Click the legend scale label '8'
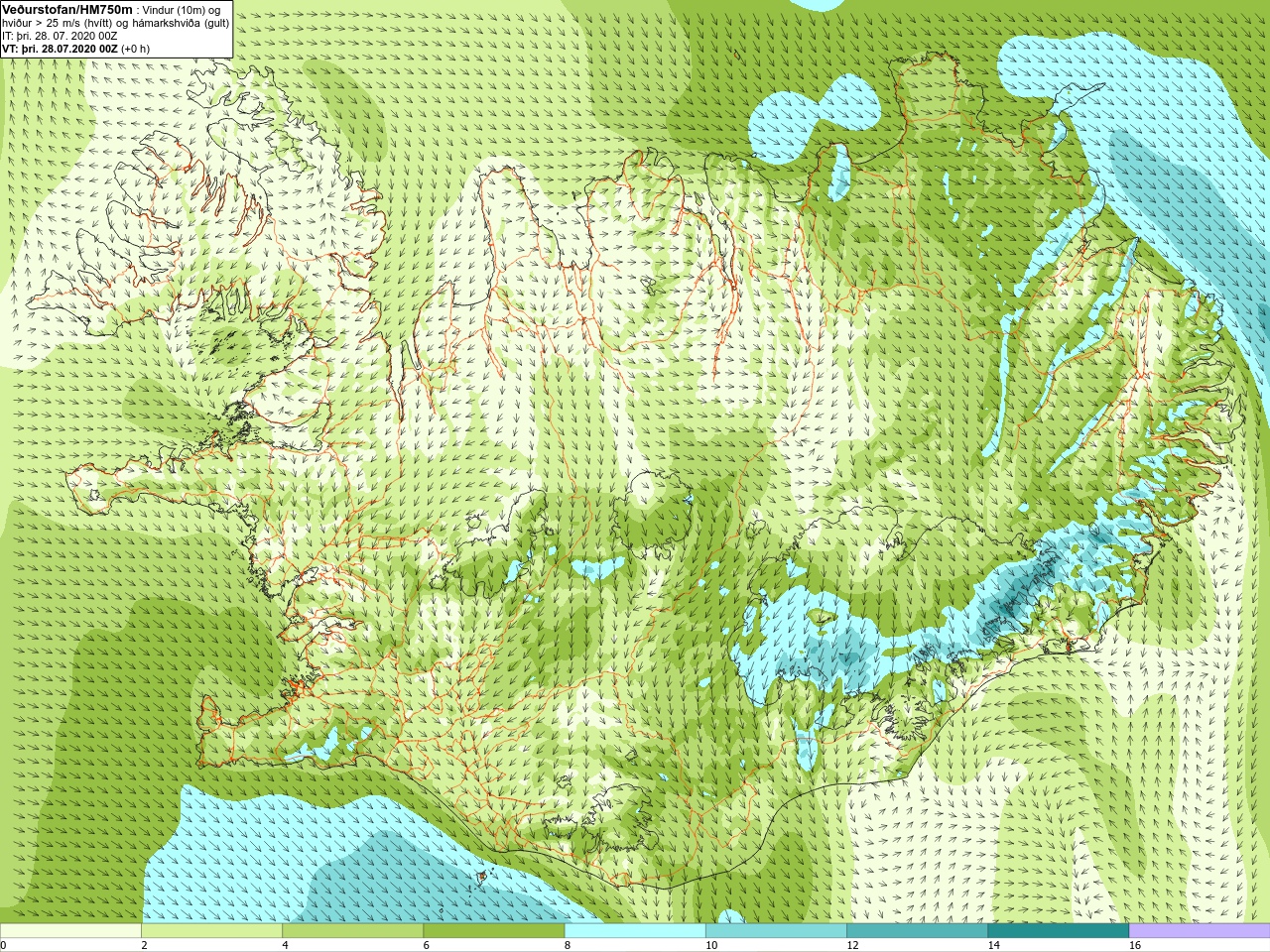The image size is (1270, 952). tap(568, 945)
